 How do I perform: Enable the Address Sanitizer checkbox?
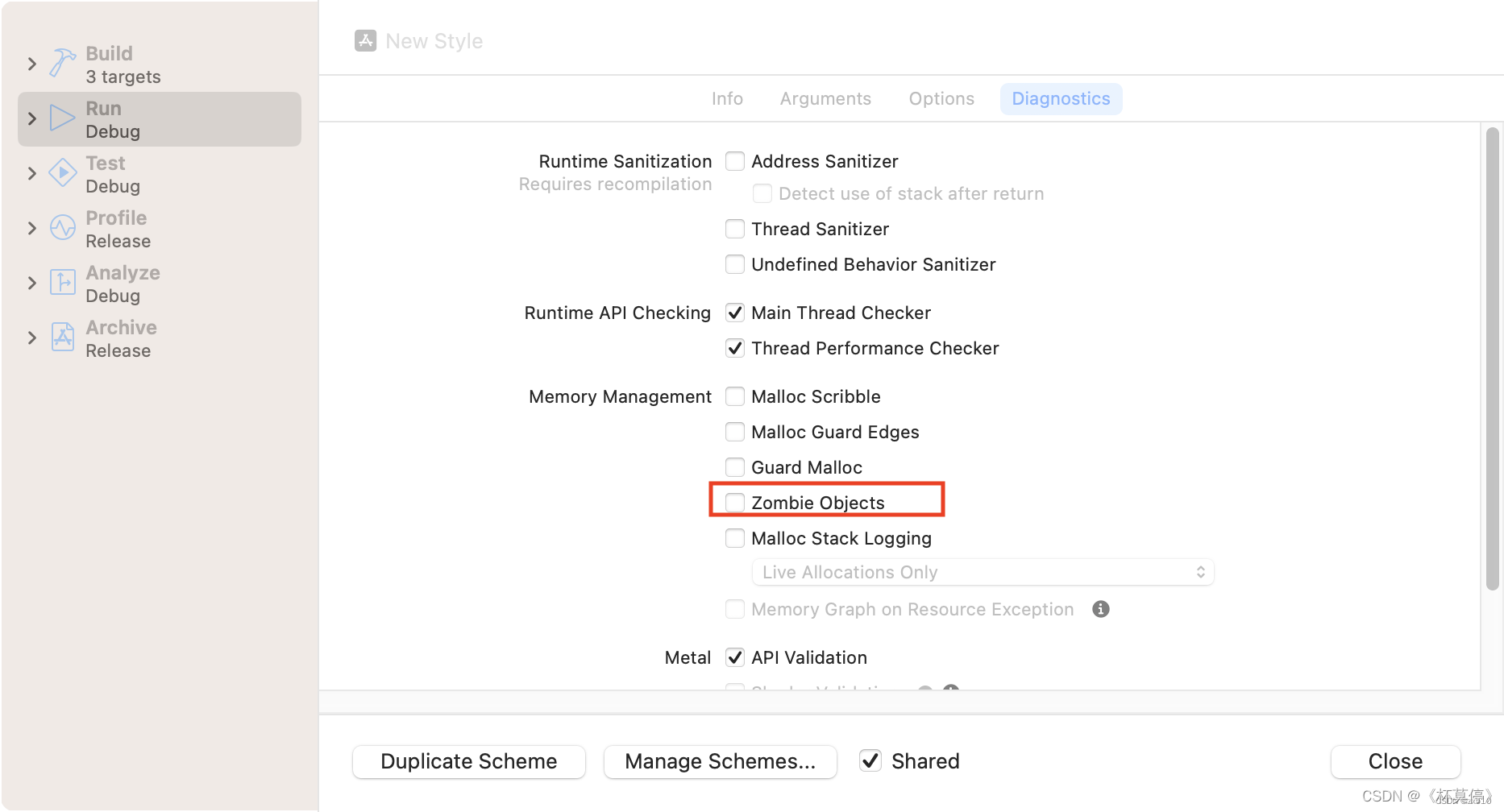point(735,161)
